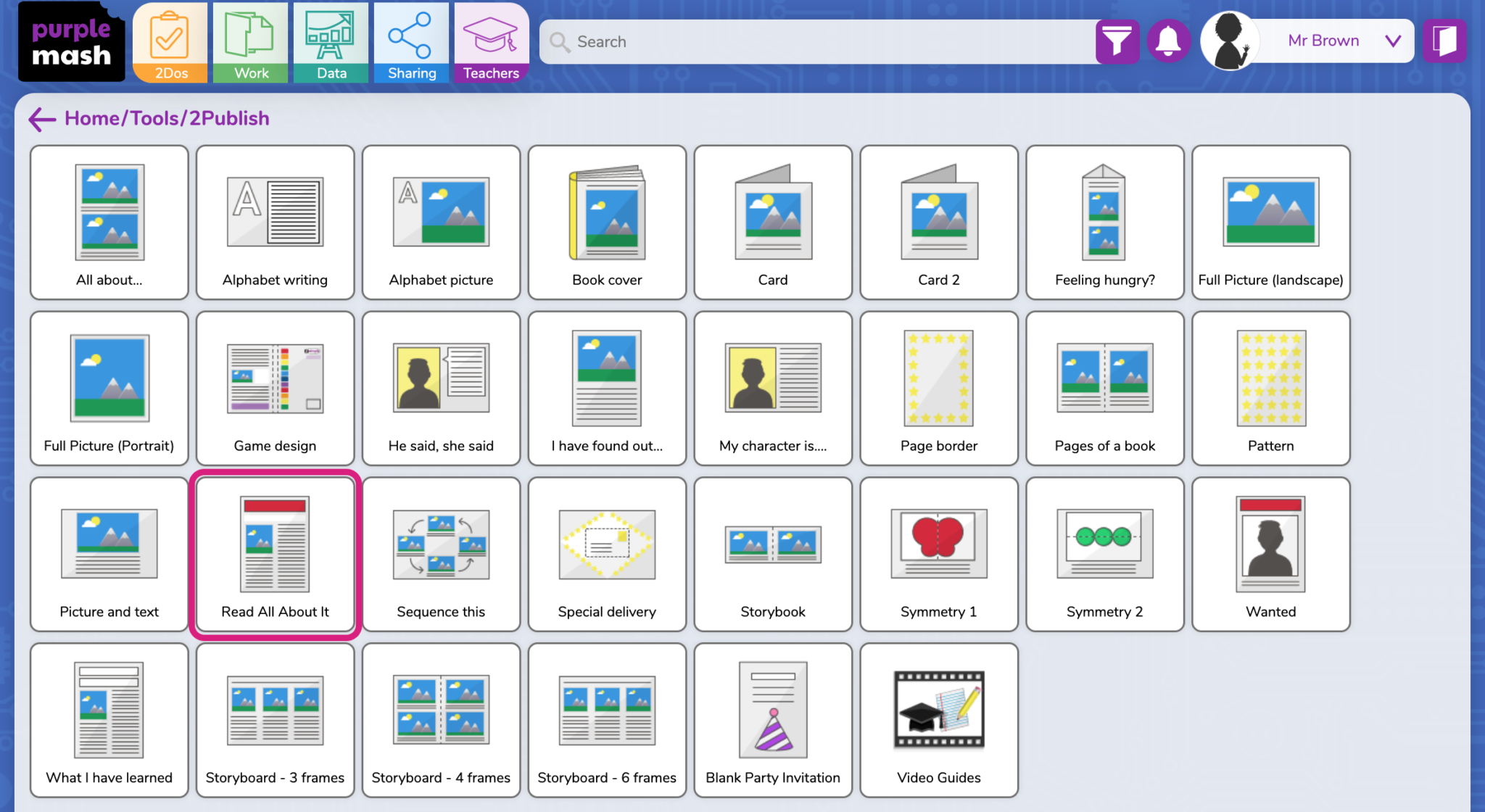Click the back arrow beside the breadcrumb
This screenshot has height=812, width=1485.
tap(41, 119)
